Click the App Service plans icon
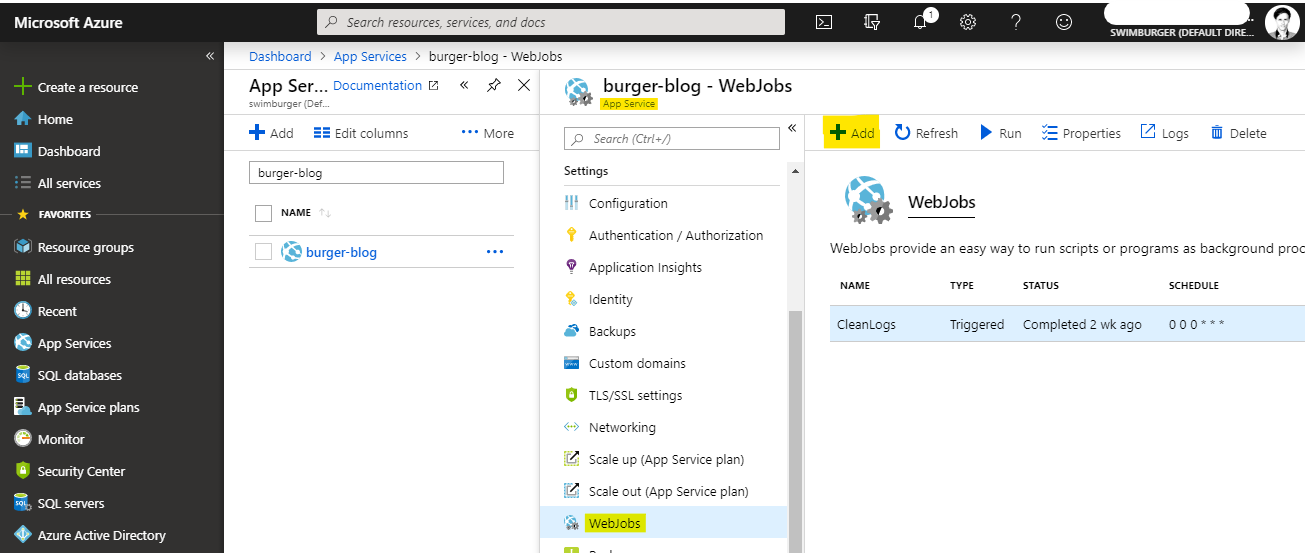This screenshot has width=1305, height=553. point(23,407)
